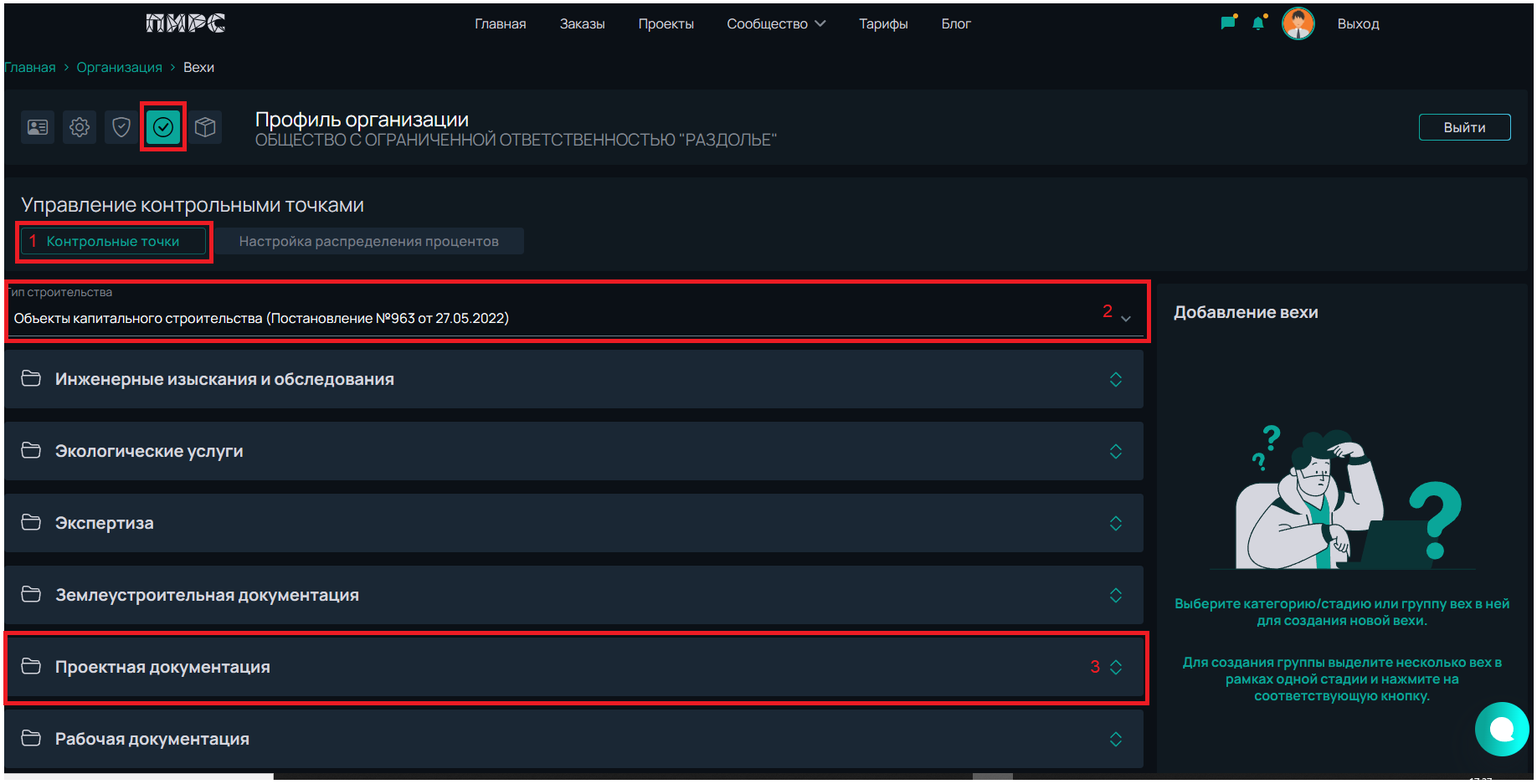
Task: Select the checkmark milestones icon
Action: click(163, 127)
